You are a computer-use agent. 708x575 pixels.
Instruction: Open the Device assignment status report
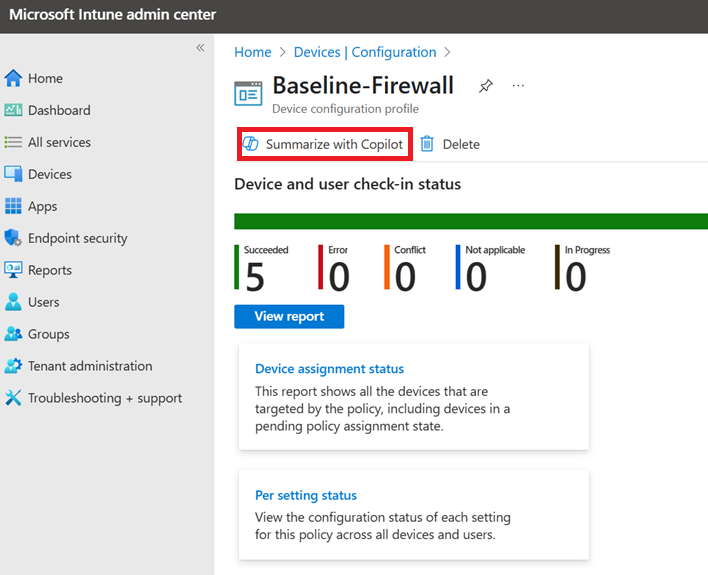coord(329,369)
